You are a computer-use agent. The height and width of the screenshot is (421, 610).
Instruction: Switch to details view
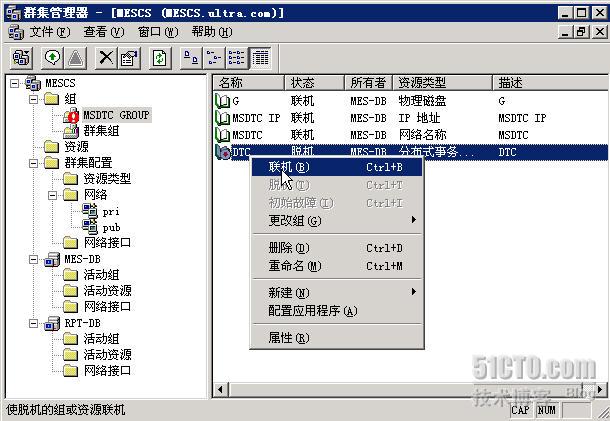(260, 58)
